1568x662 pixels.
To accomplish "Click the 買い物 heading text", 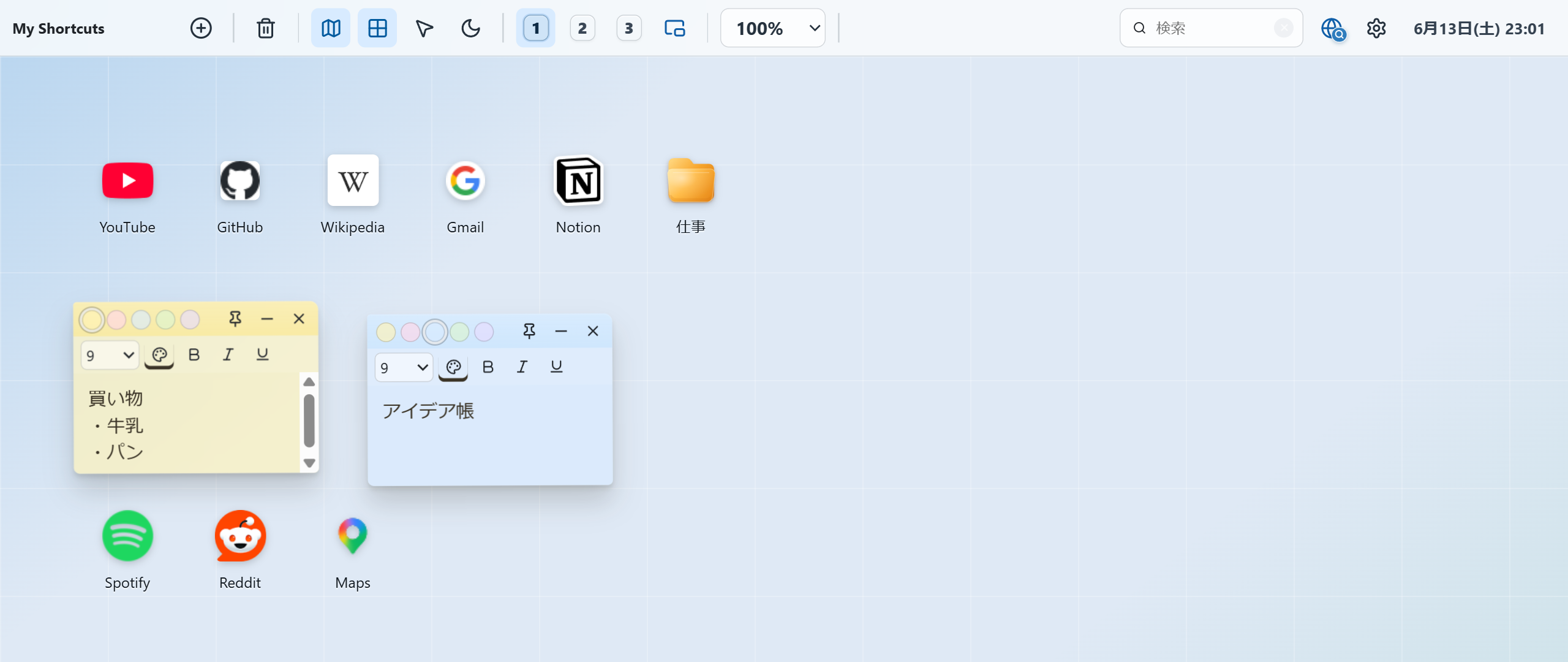I will [x=116, y=398].
